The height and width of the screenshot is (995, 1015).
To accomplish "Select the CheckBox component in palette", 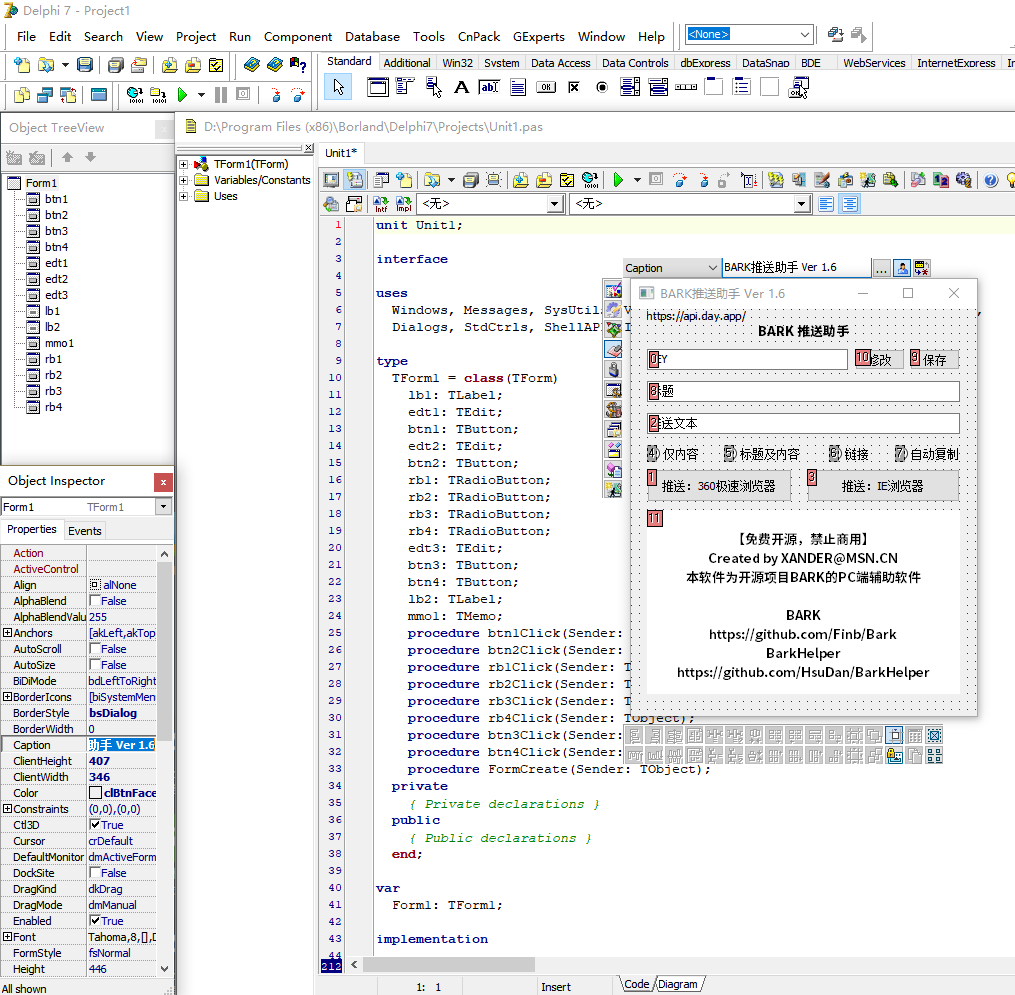I will pos(573,88).
